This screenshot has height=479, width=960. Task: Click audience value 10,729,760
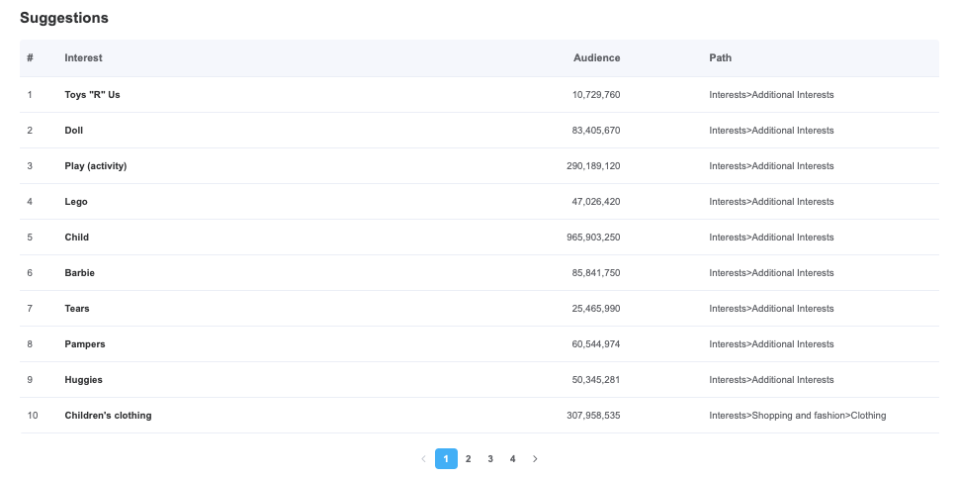pyautogui.click(x=596, y=95)
